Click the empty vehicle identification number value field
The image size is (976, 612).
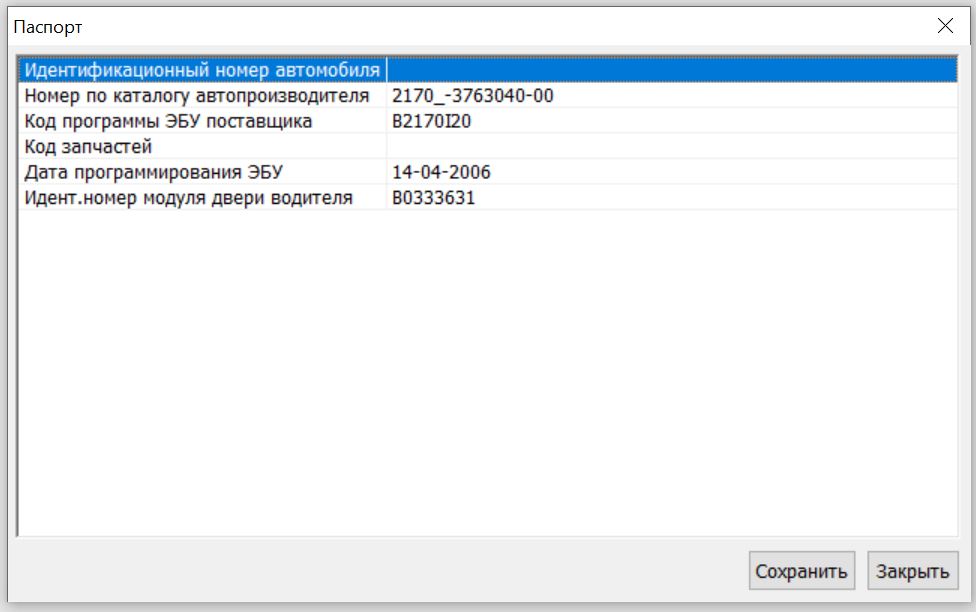[670, 70]
